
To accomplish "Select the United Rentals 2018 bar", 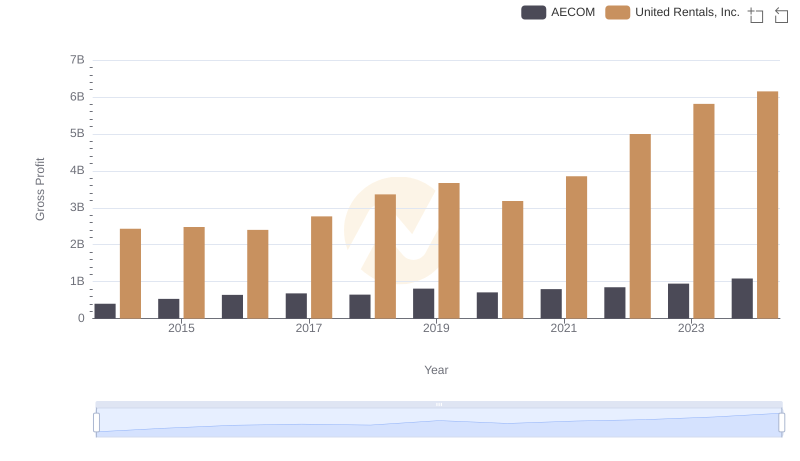I will click(x=385, y=257).
